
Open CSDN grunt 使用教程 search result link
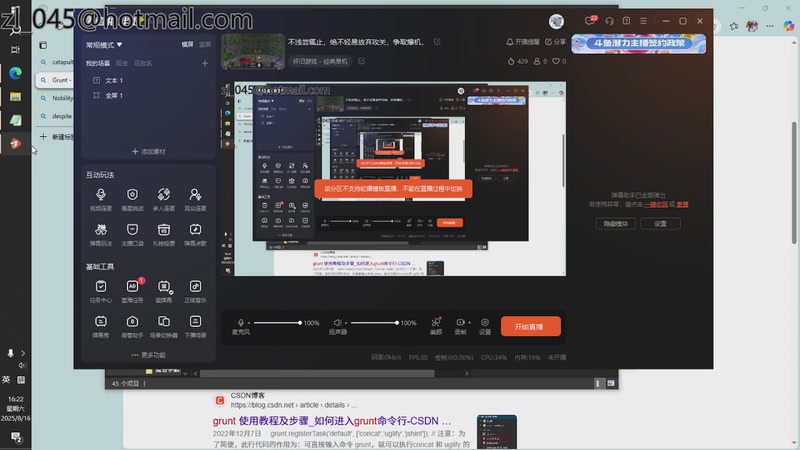tap(332, 421)
